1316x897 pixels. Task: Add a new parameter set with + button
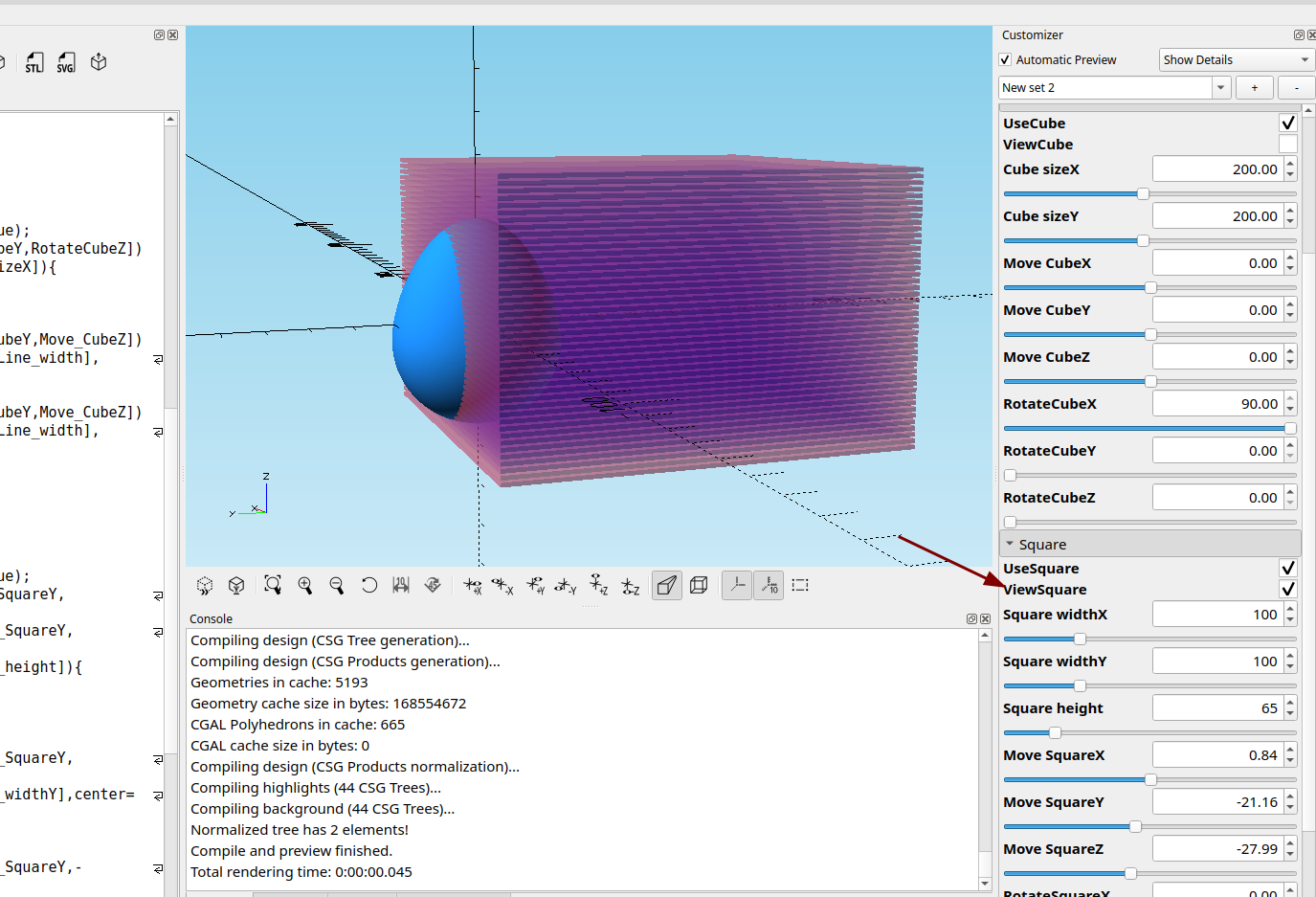pos(1255,88)
